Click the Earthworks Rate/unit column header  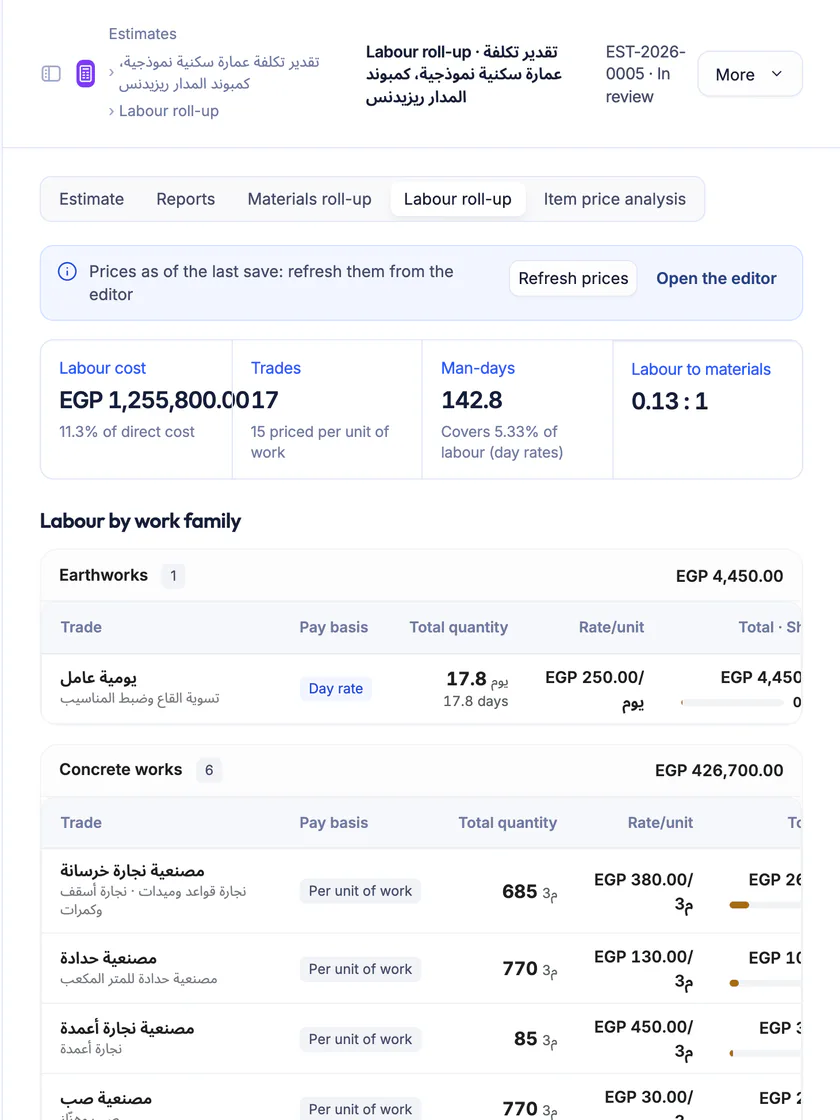(x=611, y=627)
